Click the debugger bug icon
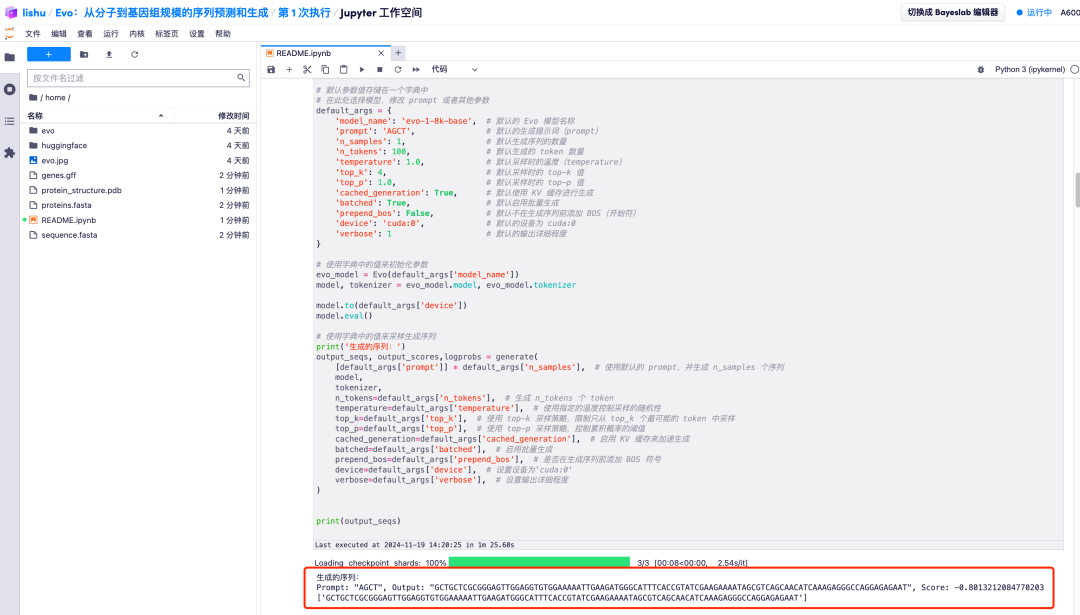 pyautogui.click(x=983, y=70)
